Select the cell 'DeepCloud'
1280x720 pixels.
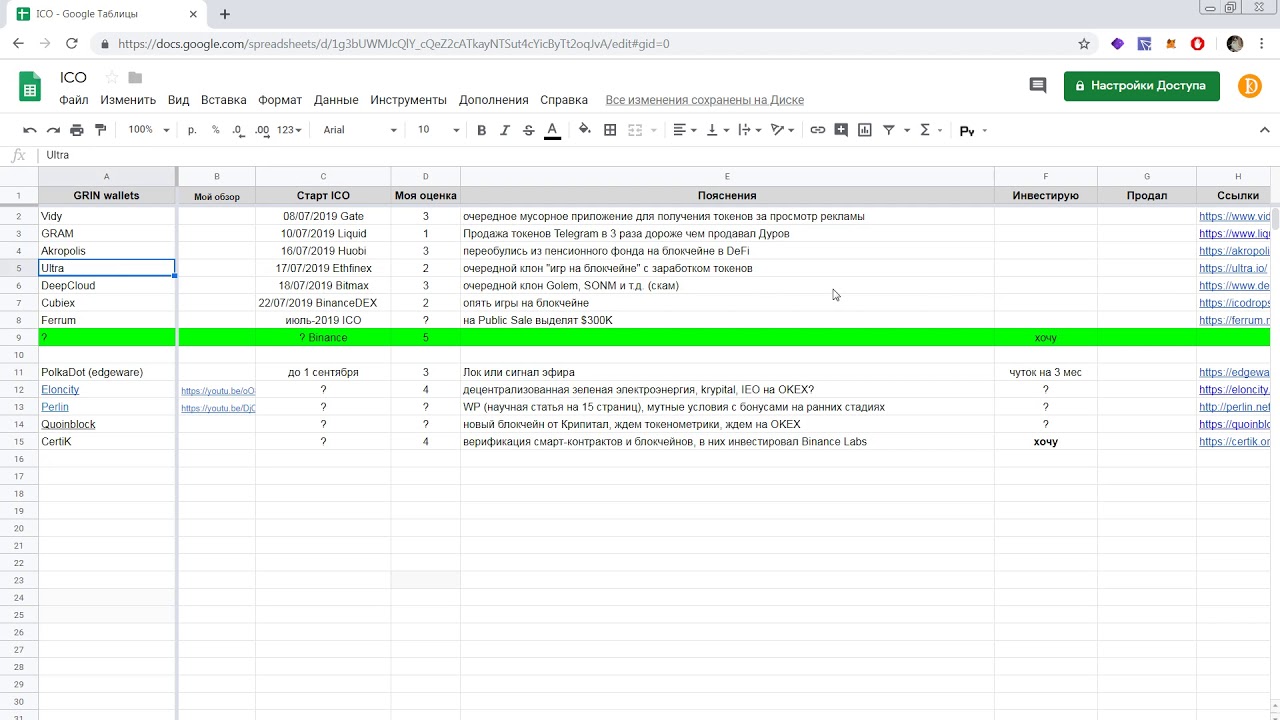tap(107, 285)
